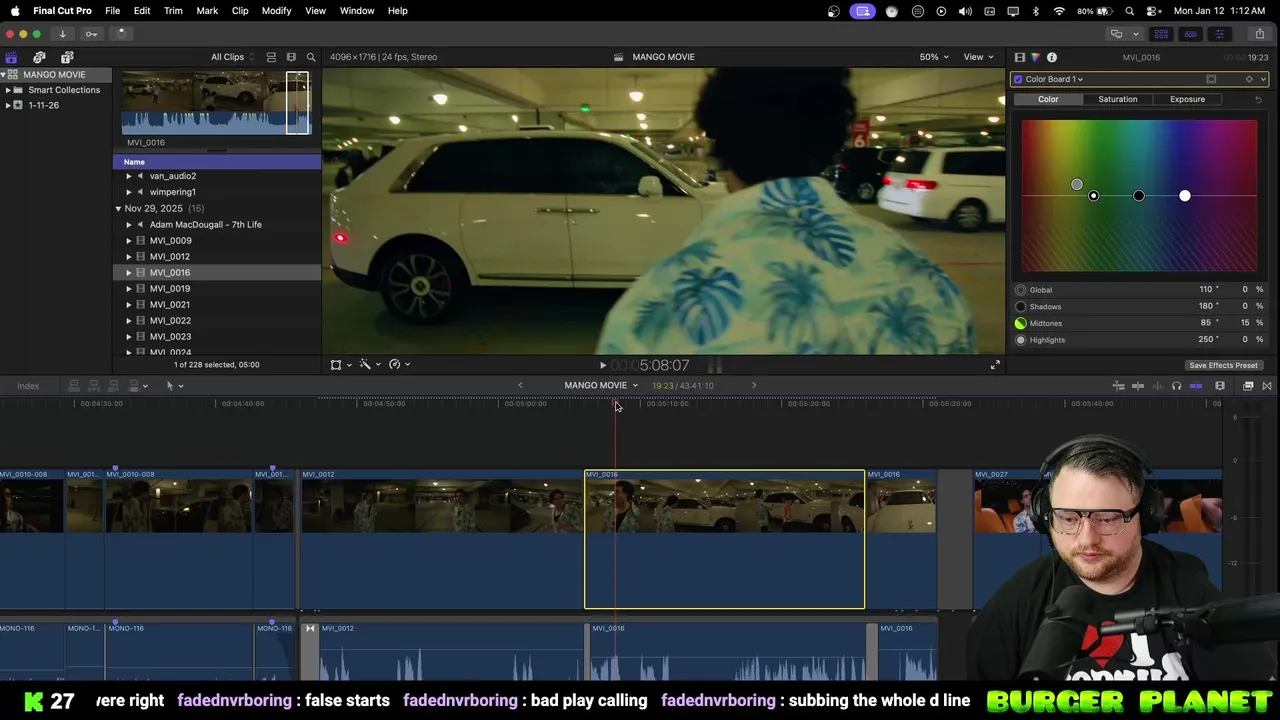
Task: Click the Share export icon
Action: click(x=1259, y=34)
